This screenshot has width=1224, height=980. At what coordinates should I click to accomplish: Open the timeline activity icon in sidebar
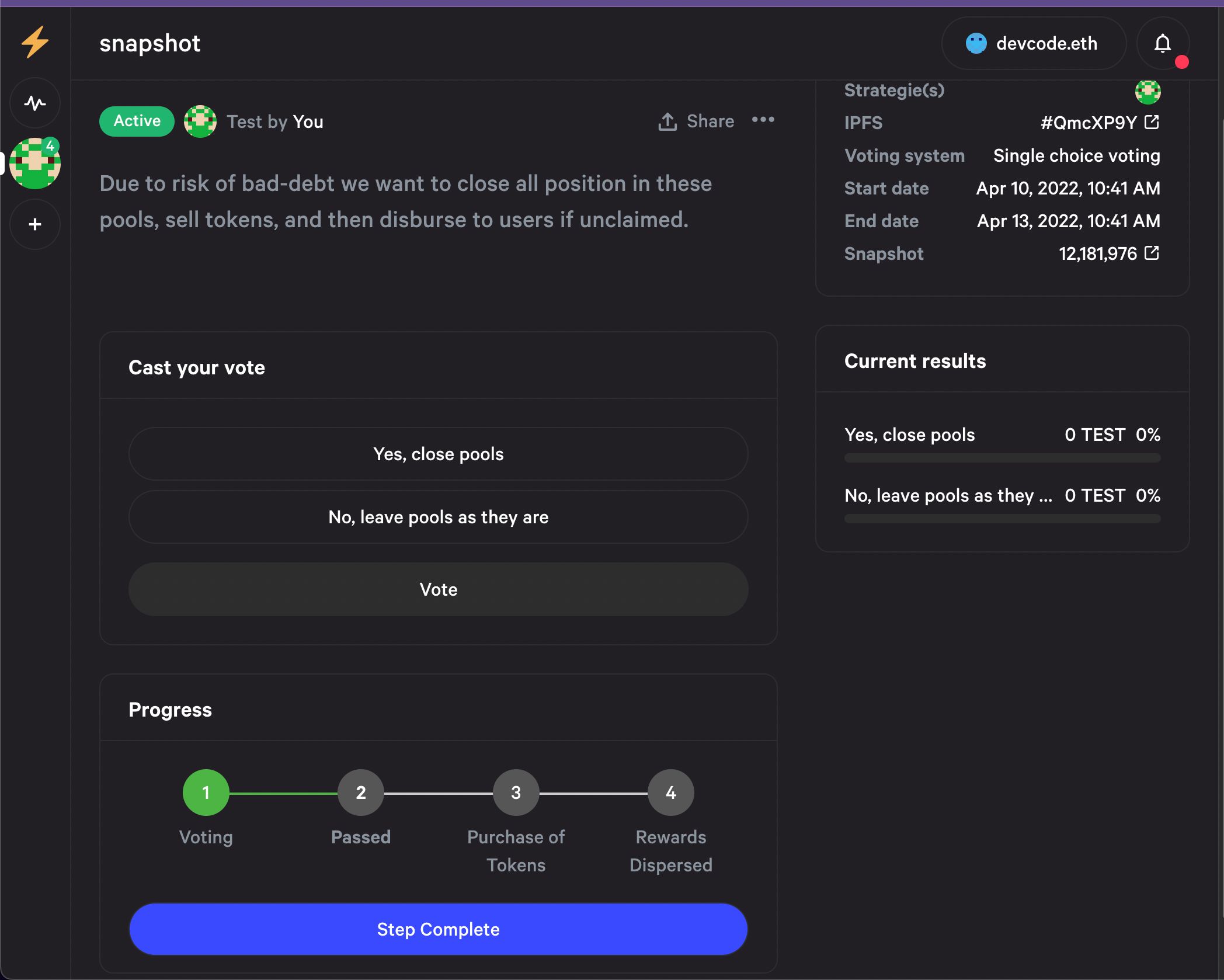click(35, 103)
